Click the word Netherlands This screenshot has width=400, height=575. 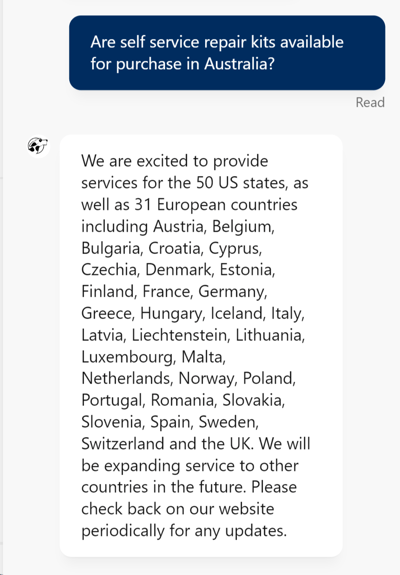point(126,378)
